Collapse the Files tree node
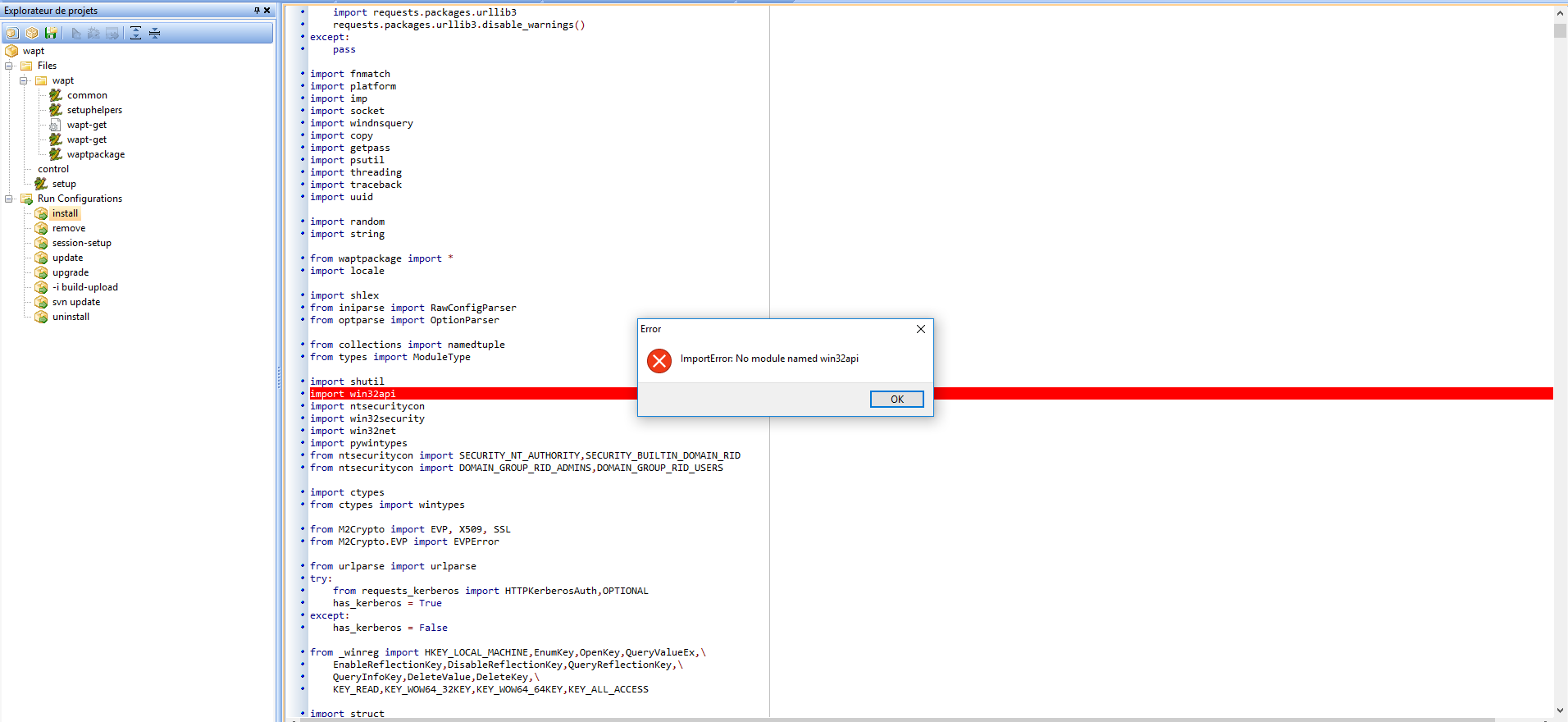Image resolution: width=1568 pixels, height=722 pixels. (x=9, y=66)
